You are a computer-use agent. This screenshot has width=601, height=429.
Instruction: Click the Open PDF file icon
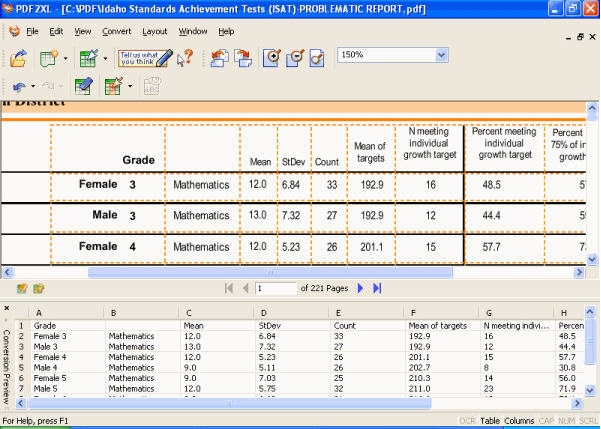point(19,58)
